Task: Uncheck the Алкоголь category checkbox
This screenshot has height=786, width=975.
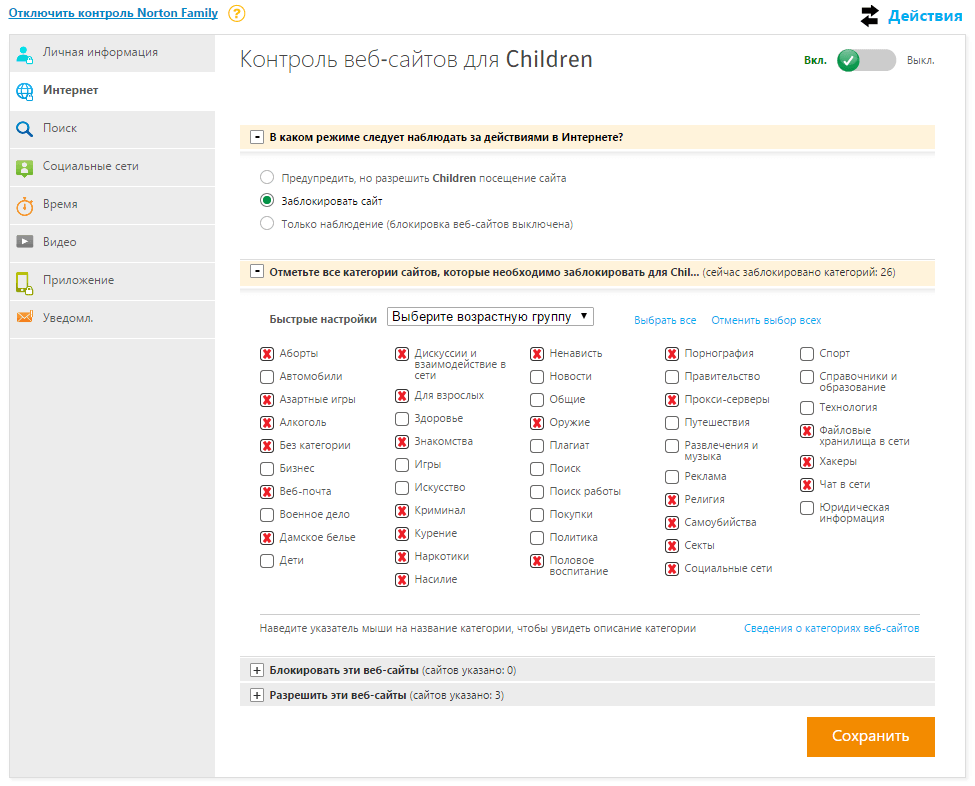Action: pos(266,422)
